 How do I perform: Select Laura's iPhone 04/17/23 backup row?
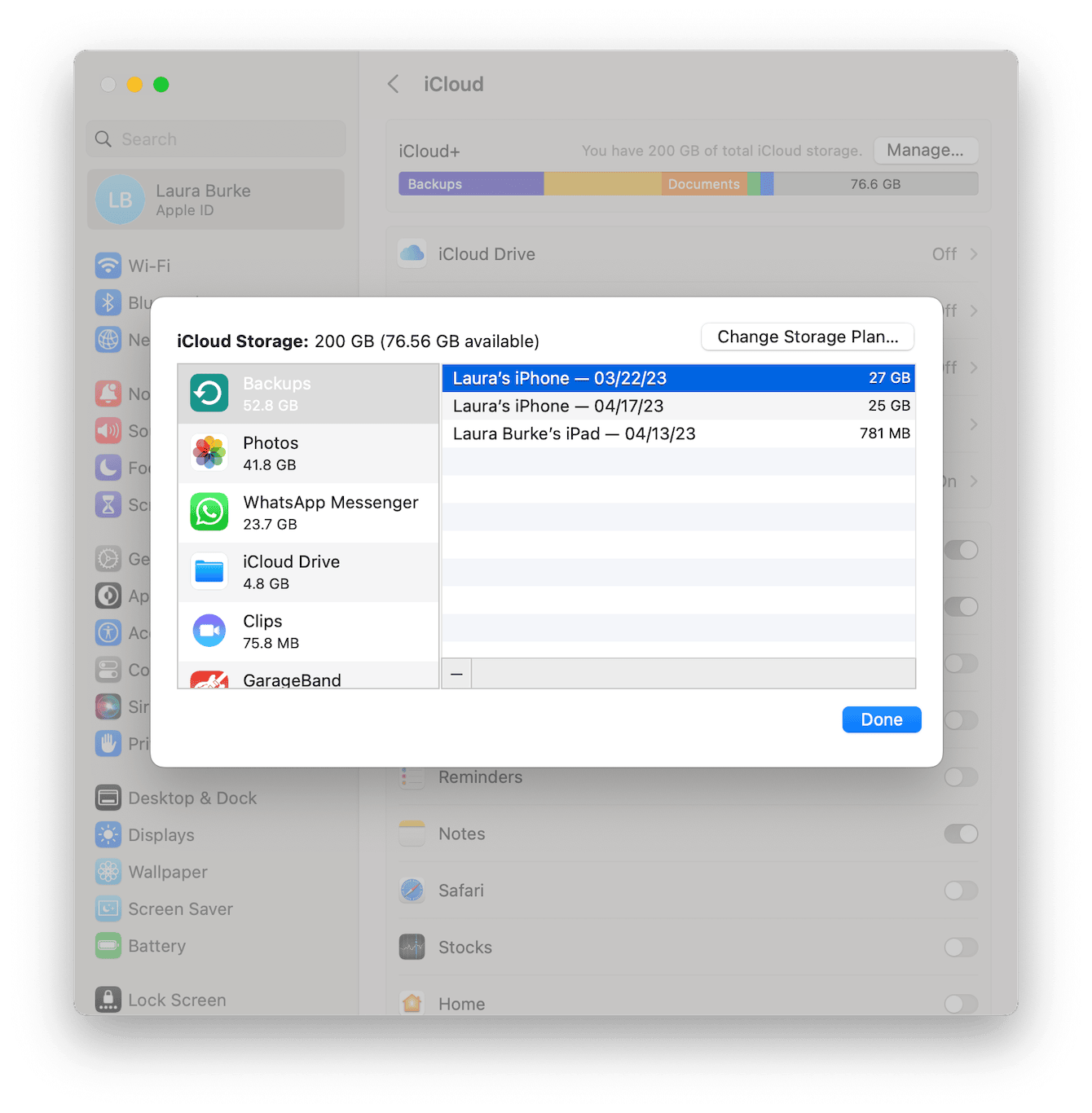coord(678,406)
